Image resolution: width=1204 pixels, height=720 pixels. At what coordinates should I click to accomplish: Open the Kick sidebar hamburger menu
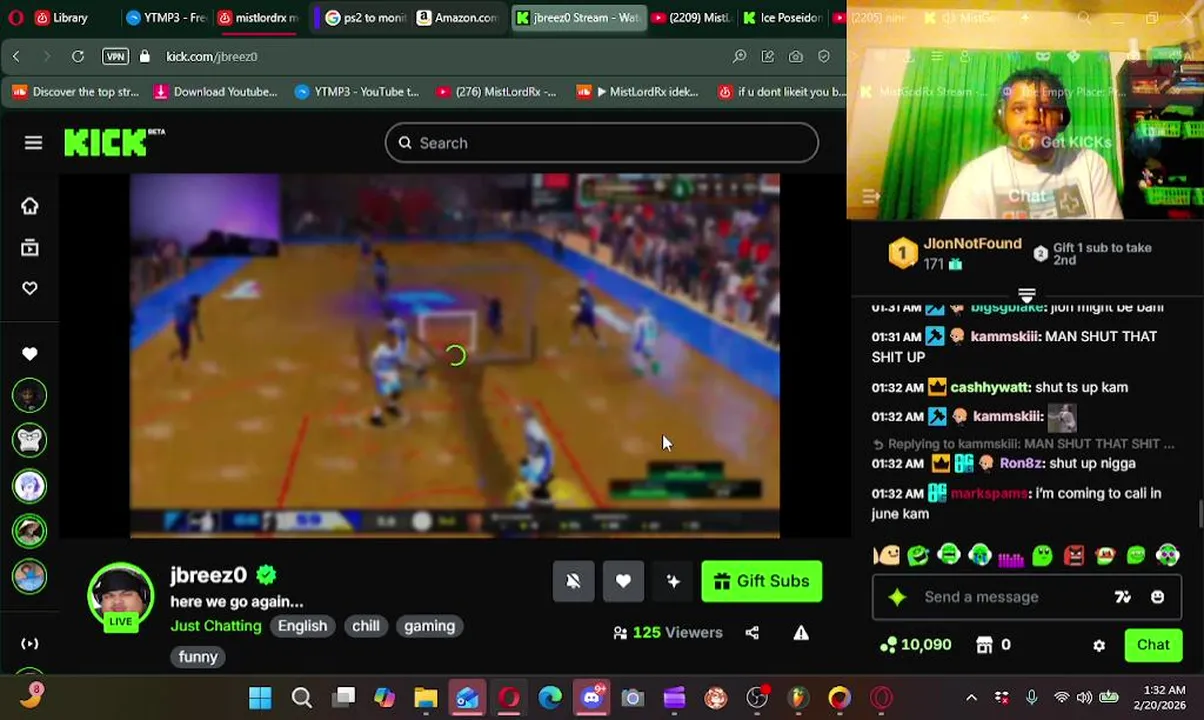pyautogui.click(x=33, y=143)
